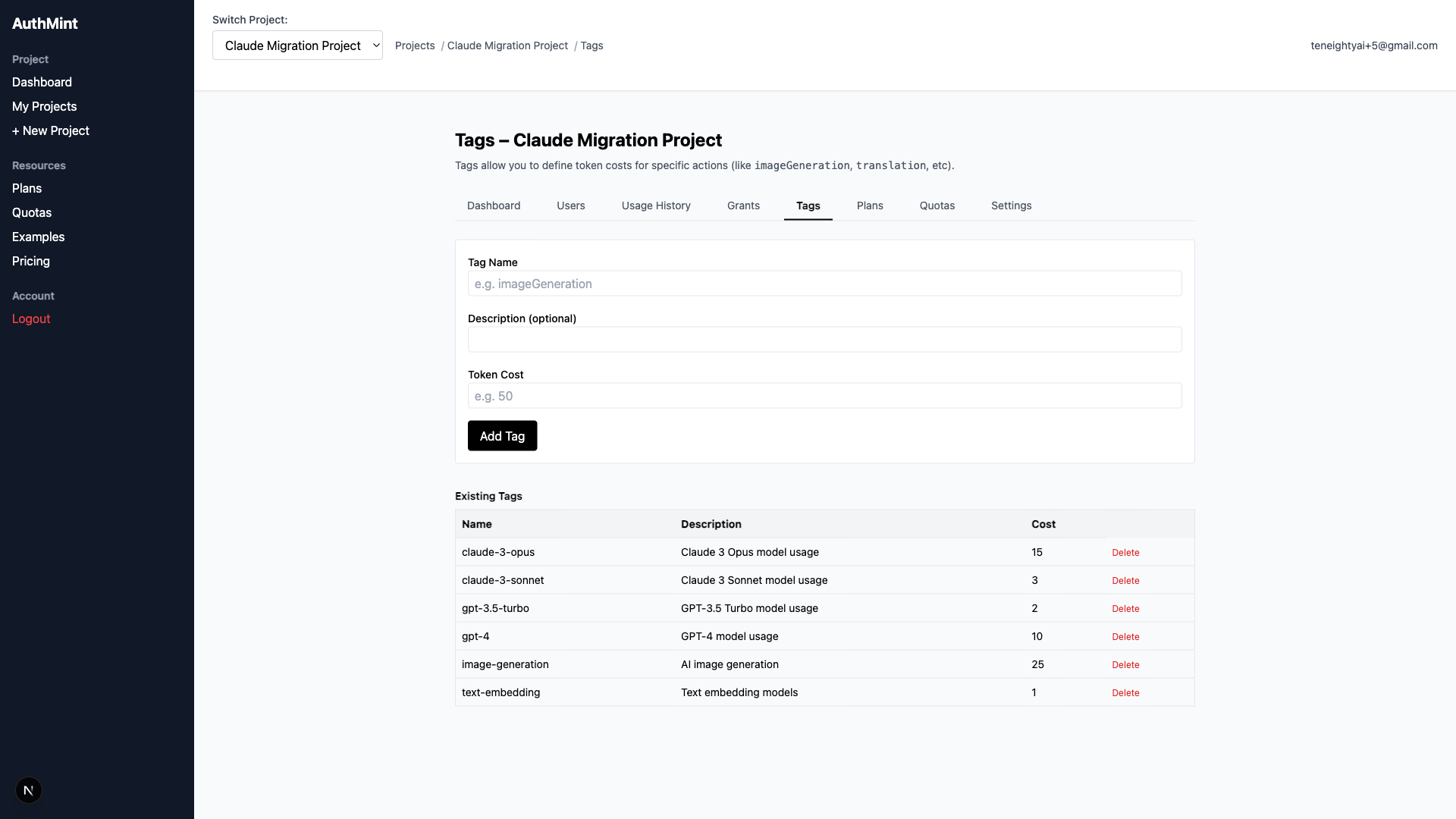Focus the Token Cost input field
The image size is (1456, 819).
click(825, 396)
